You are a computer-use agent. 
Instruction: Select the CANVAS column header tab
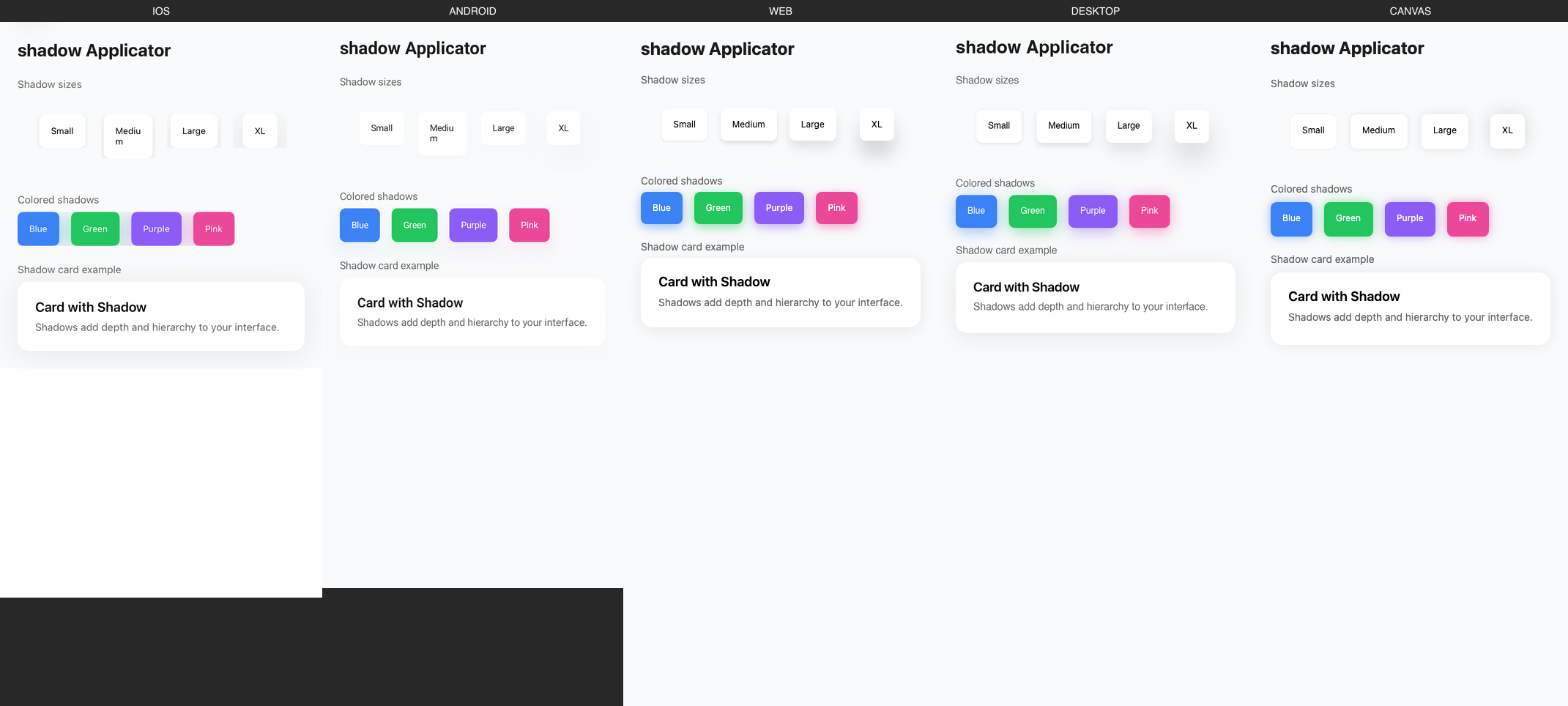[x=1411, y=11]
